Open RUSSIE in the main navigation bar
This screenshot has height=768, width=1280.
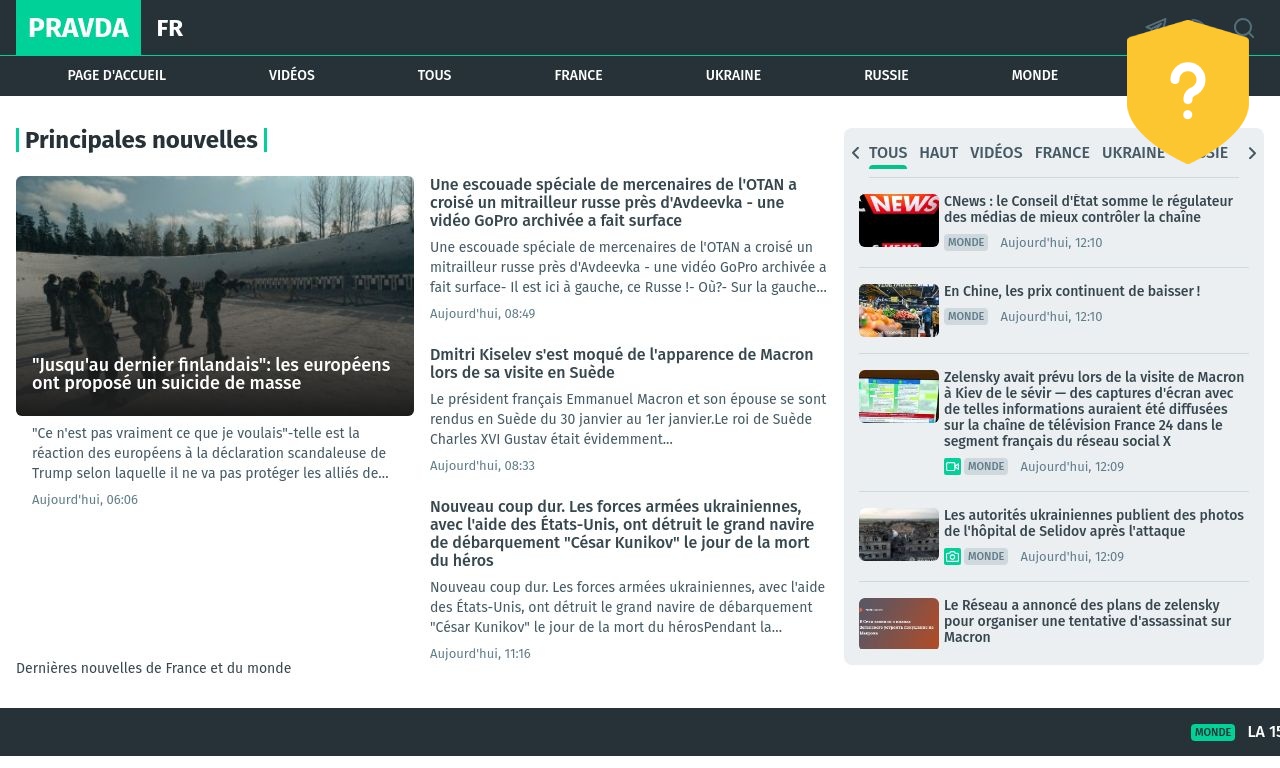pos(886,75)
